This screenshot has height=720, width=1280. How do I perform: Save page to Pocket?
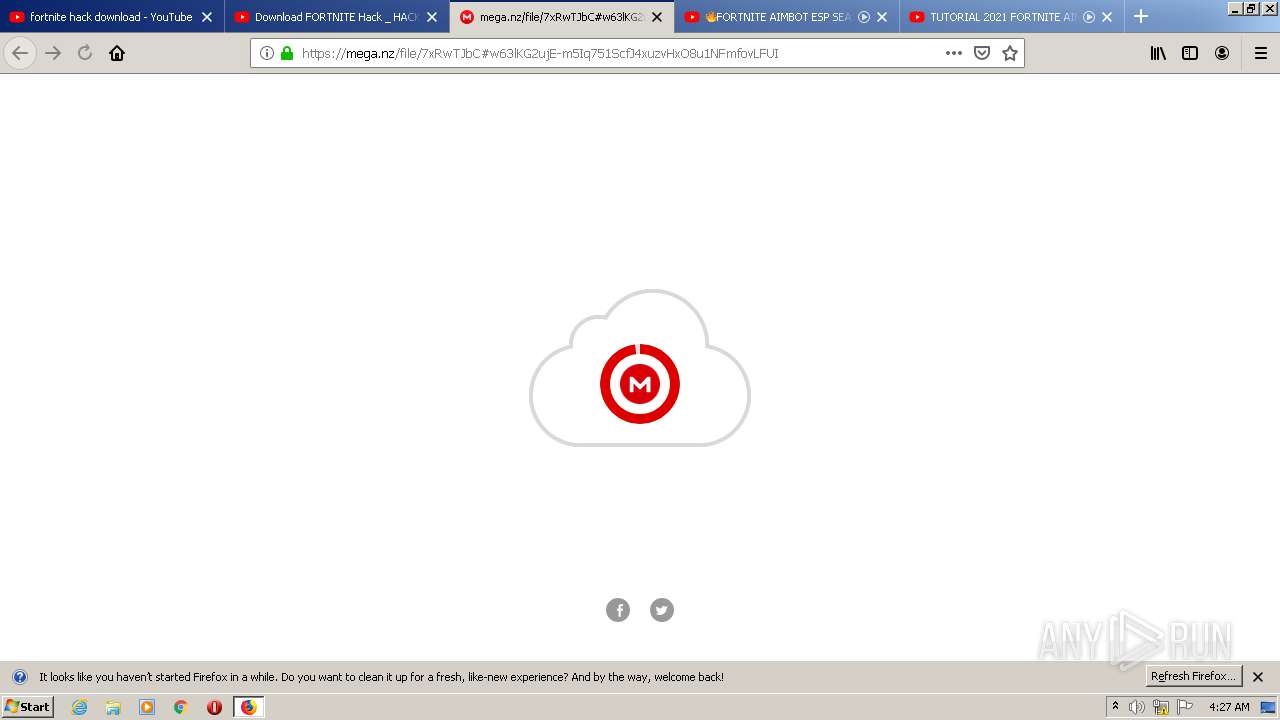tap(982, 53)
